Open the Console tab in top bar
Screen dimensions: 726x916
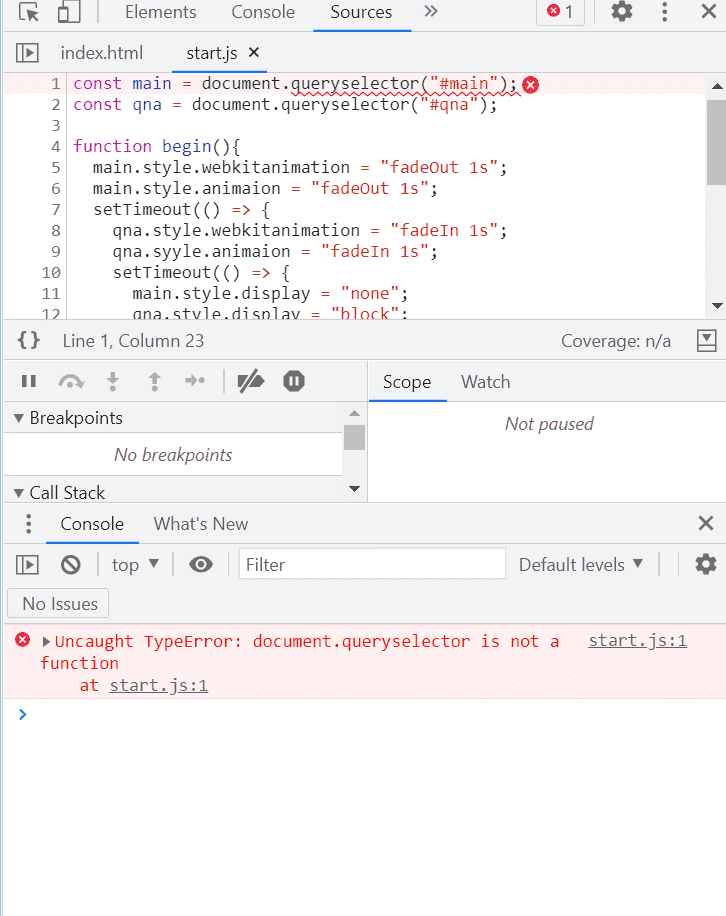263,12
